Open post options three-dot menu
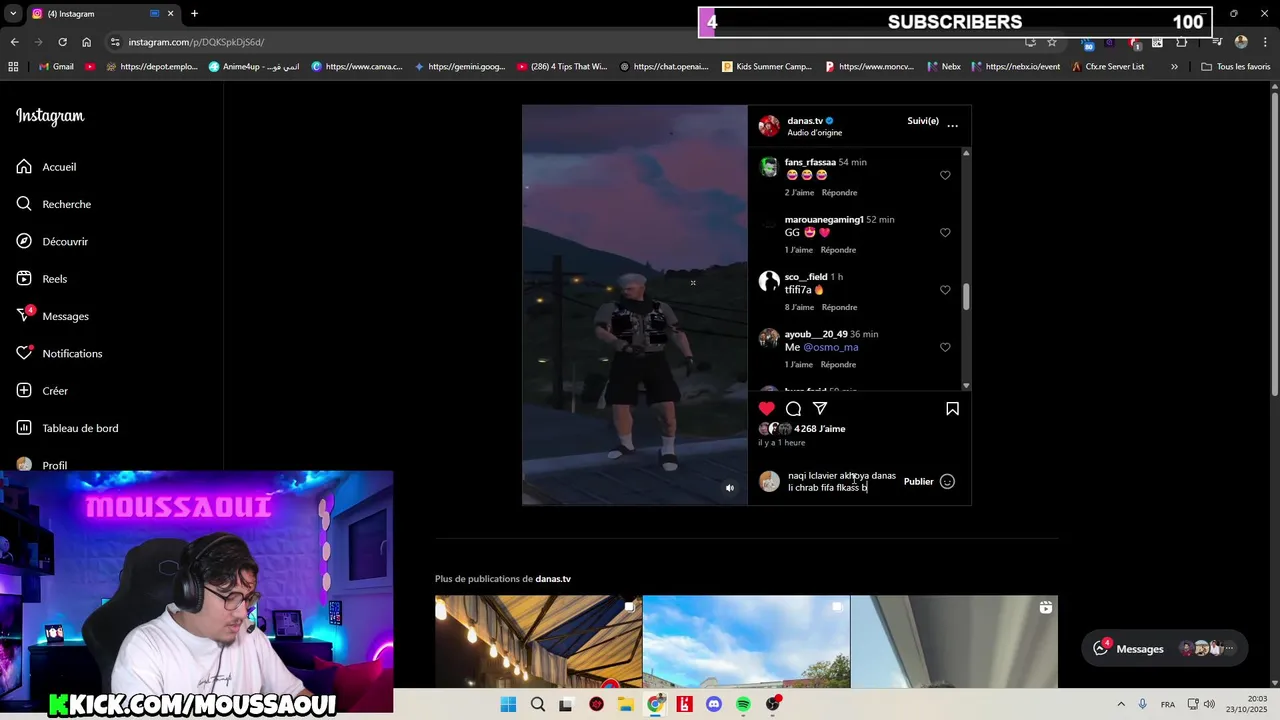The width and height of the screenshot is (1280, 720). [952, 126]
